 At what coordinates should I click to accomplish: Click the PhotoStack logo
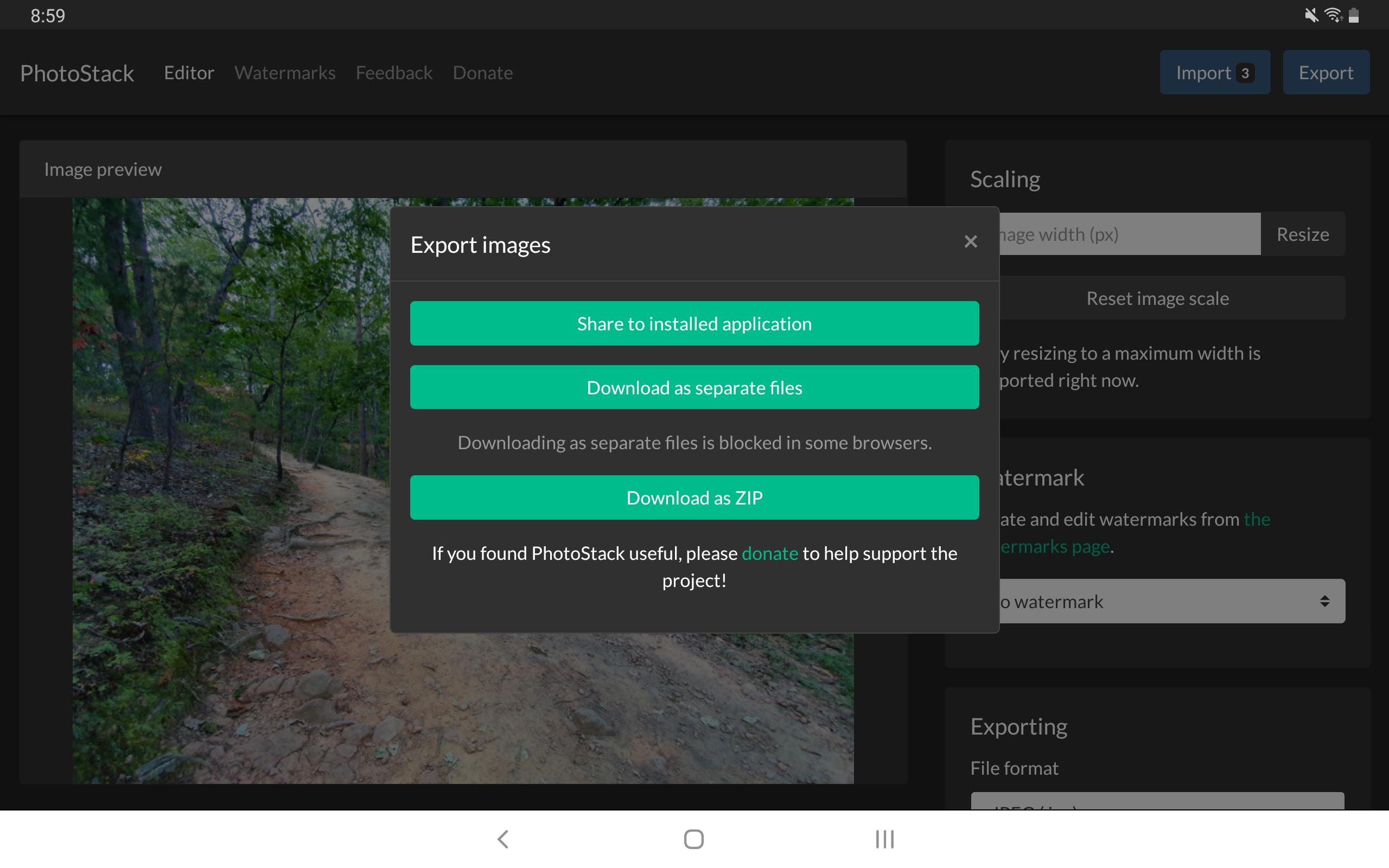(x=77, y=73)
